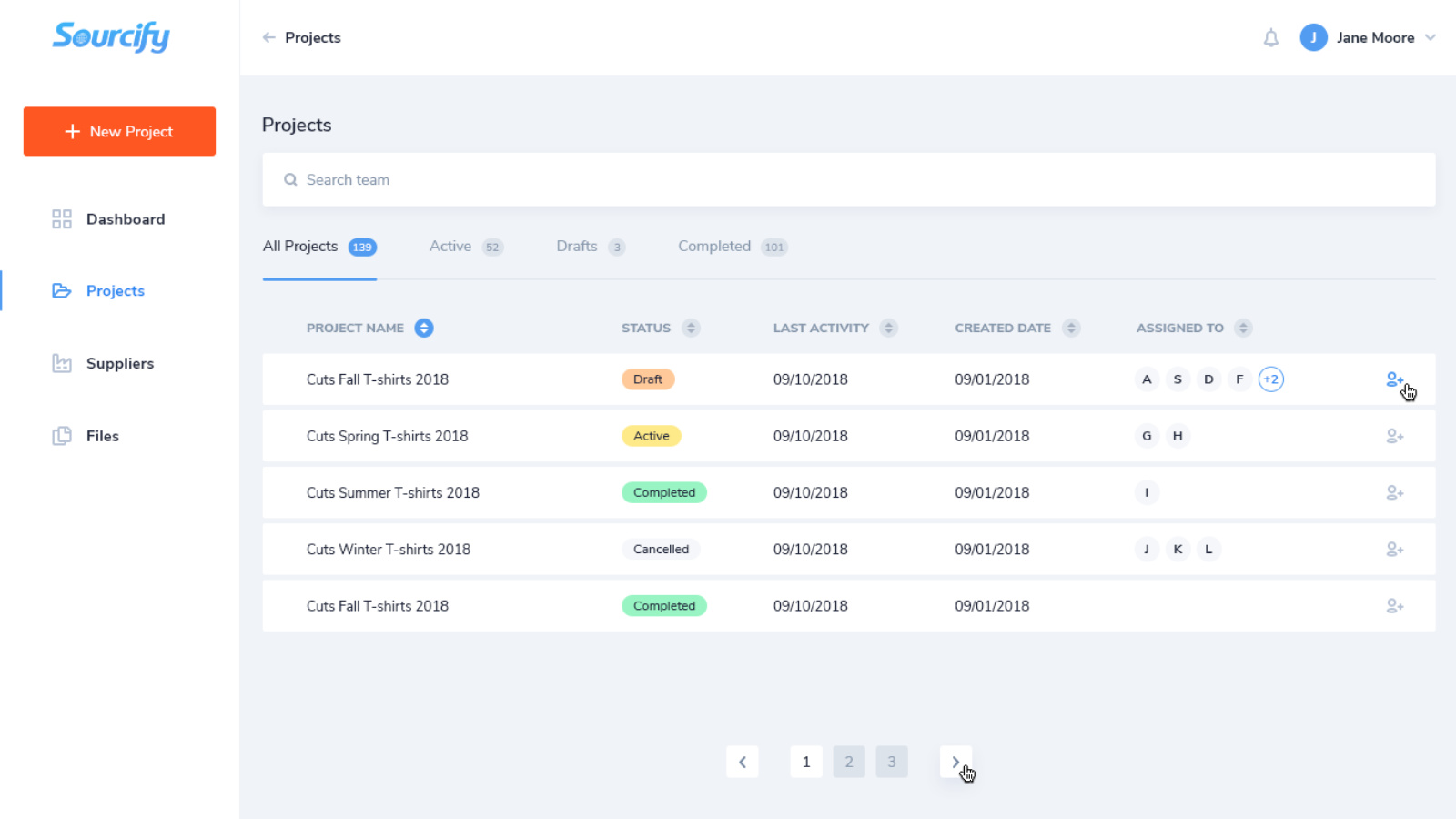
Task: Click the Sourcify logo
Action: tap(111, 36)
